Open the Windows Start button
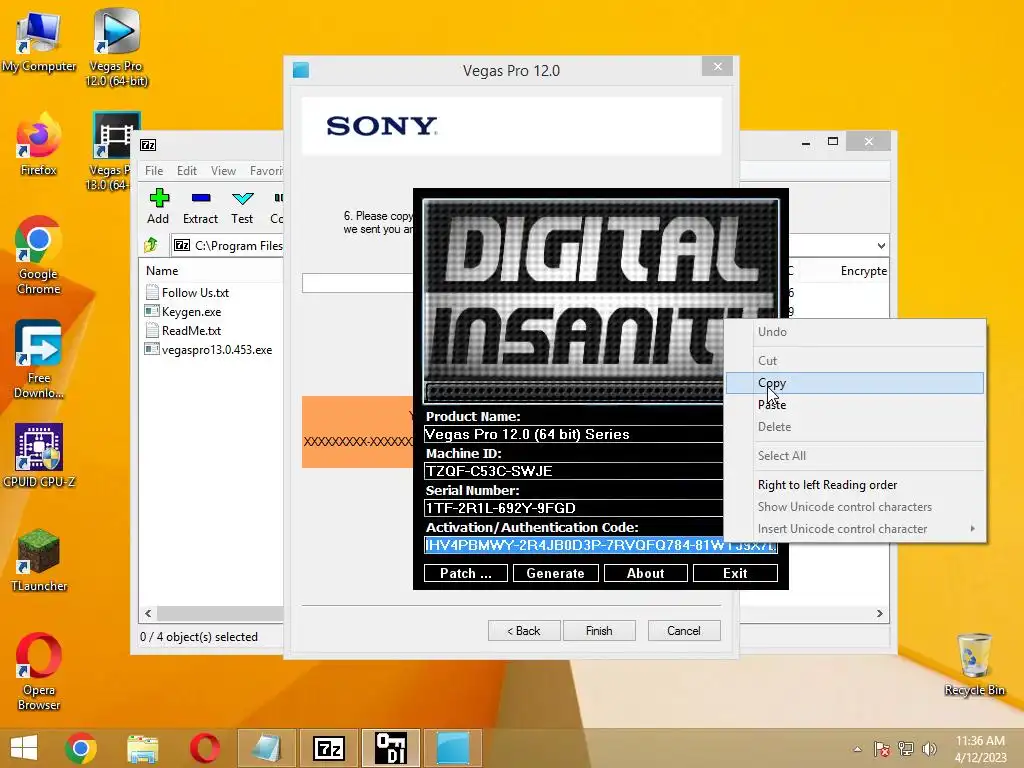1024x768 pixels. (24, 748)
